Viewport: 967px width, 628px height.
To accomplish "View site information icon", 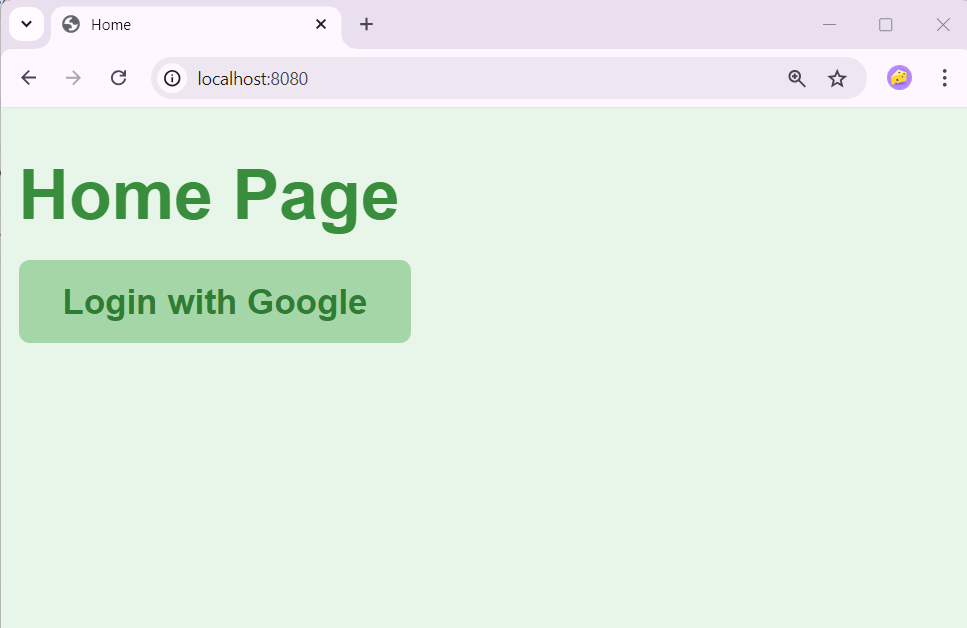I will (172, 78).
